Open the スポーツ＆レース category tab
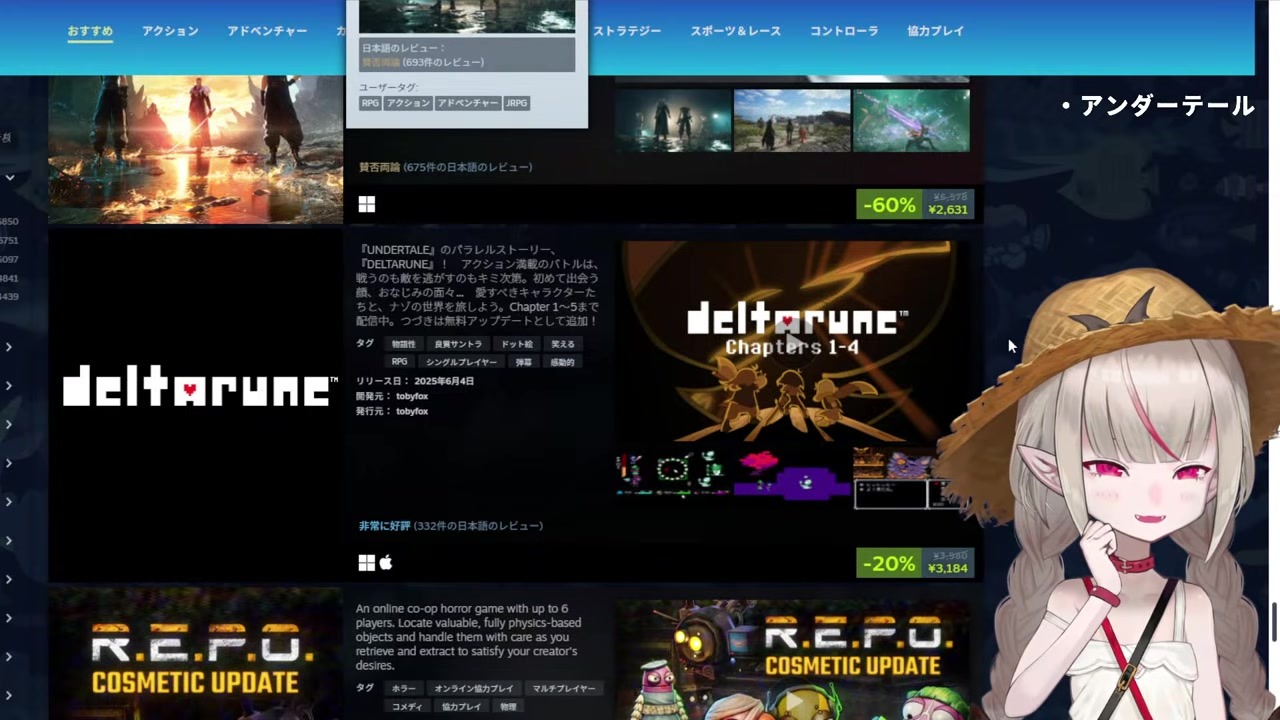 point(735,31)
